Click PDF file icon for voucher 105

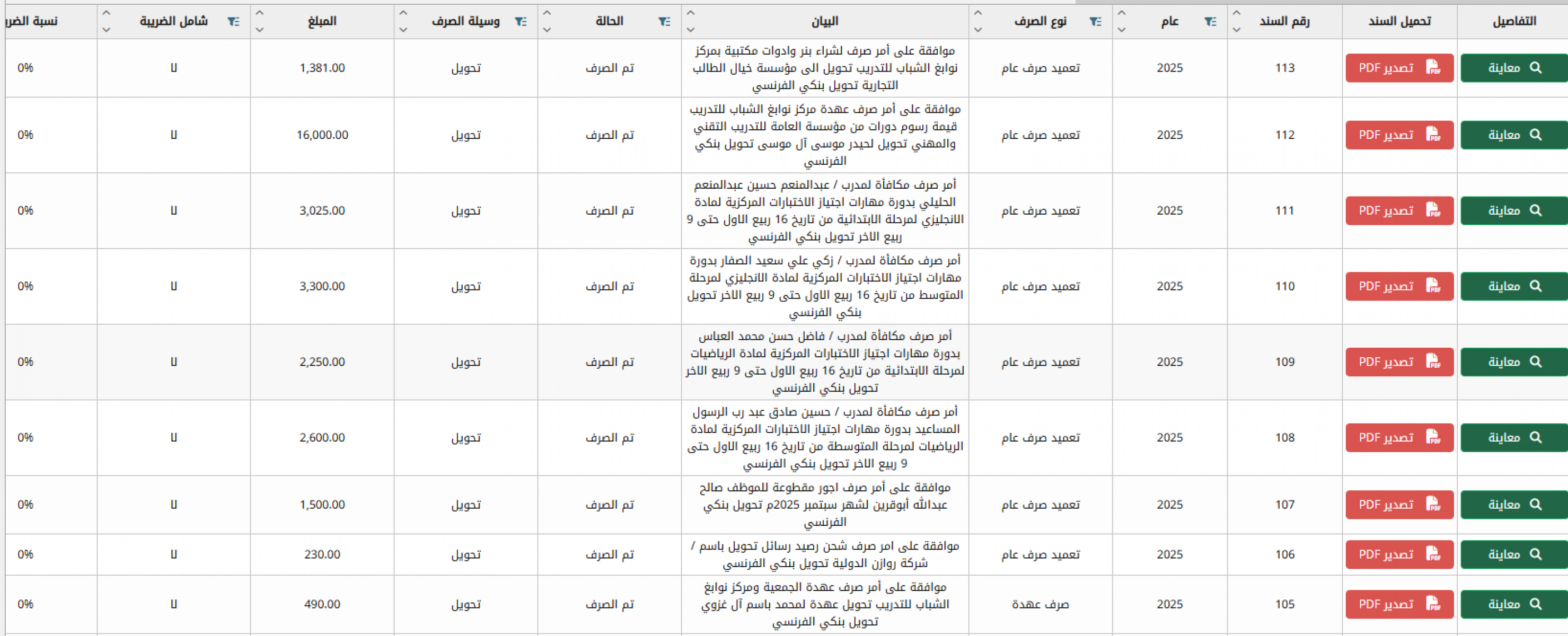pos(1433,604)
